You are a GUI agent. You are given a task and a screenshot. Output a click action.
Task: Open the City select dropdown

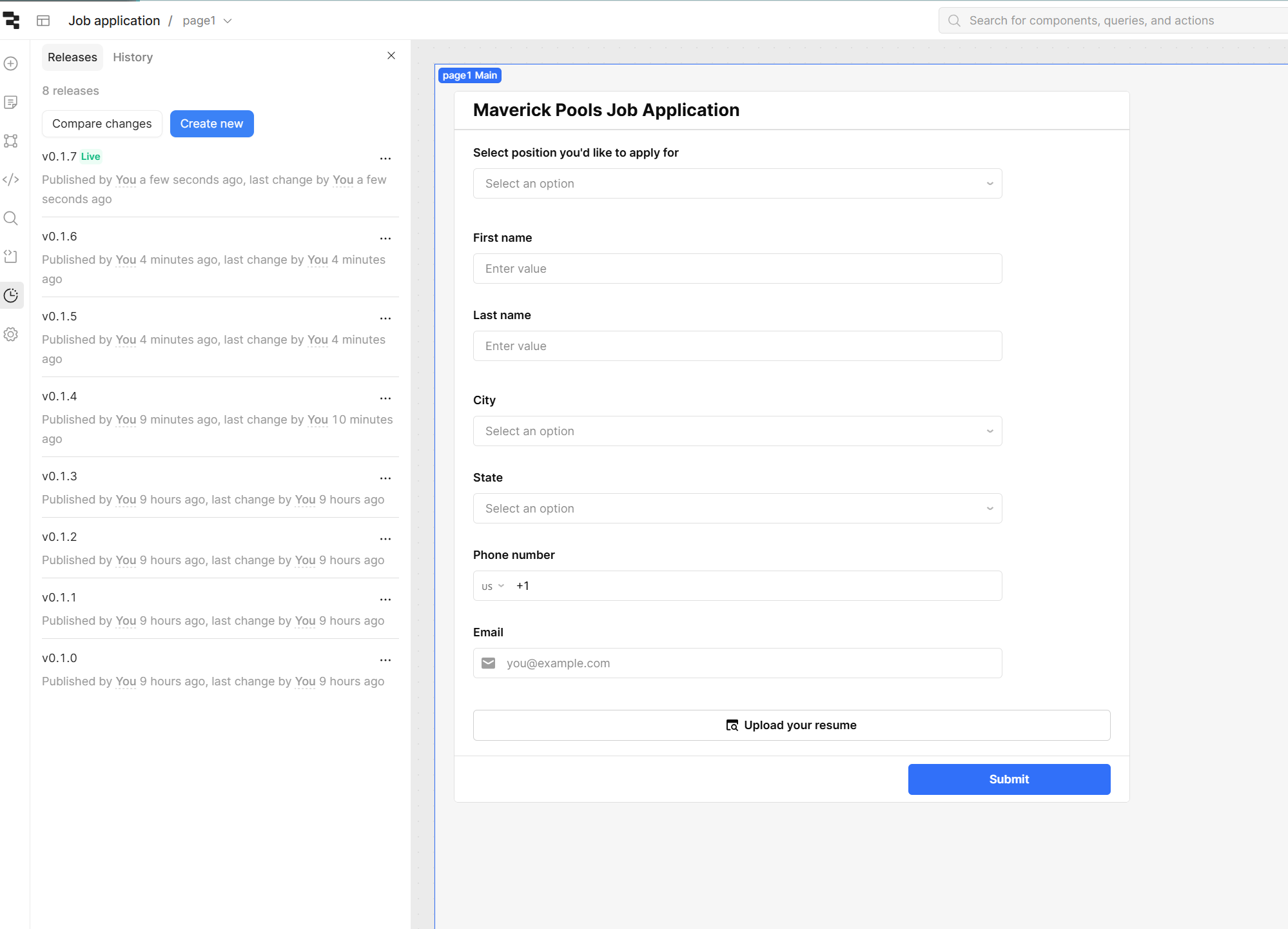click(737, 431)
